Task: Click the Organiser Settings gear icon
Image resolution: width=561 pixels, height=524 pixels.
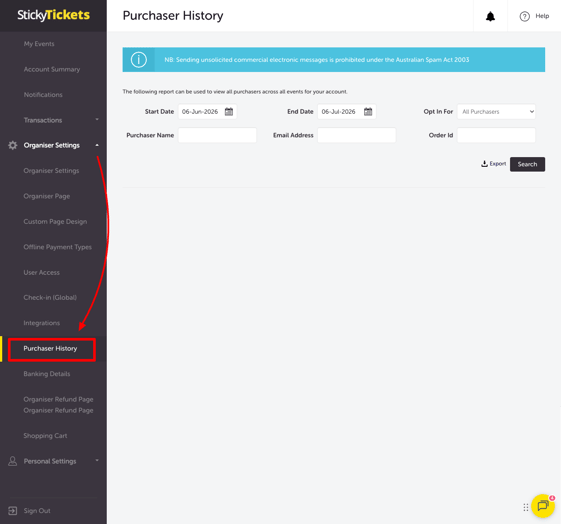Action: 13,145
